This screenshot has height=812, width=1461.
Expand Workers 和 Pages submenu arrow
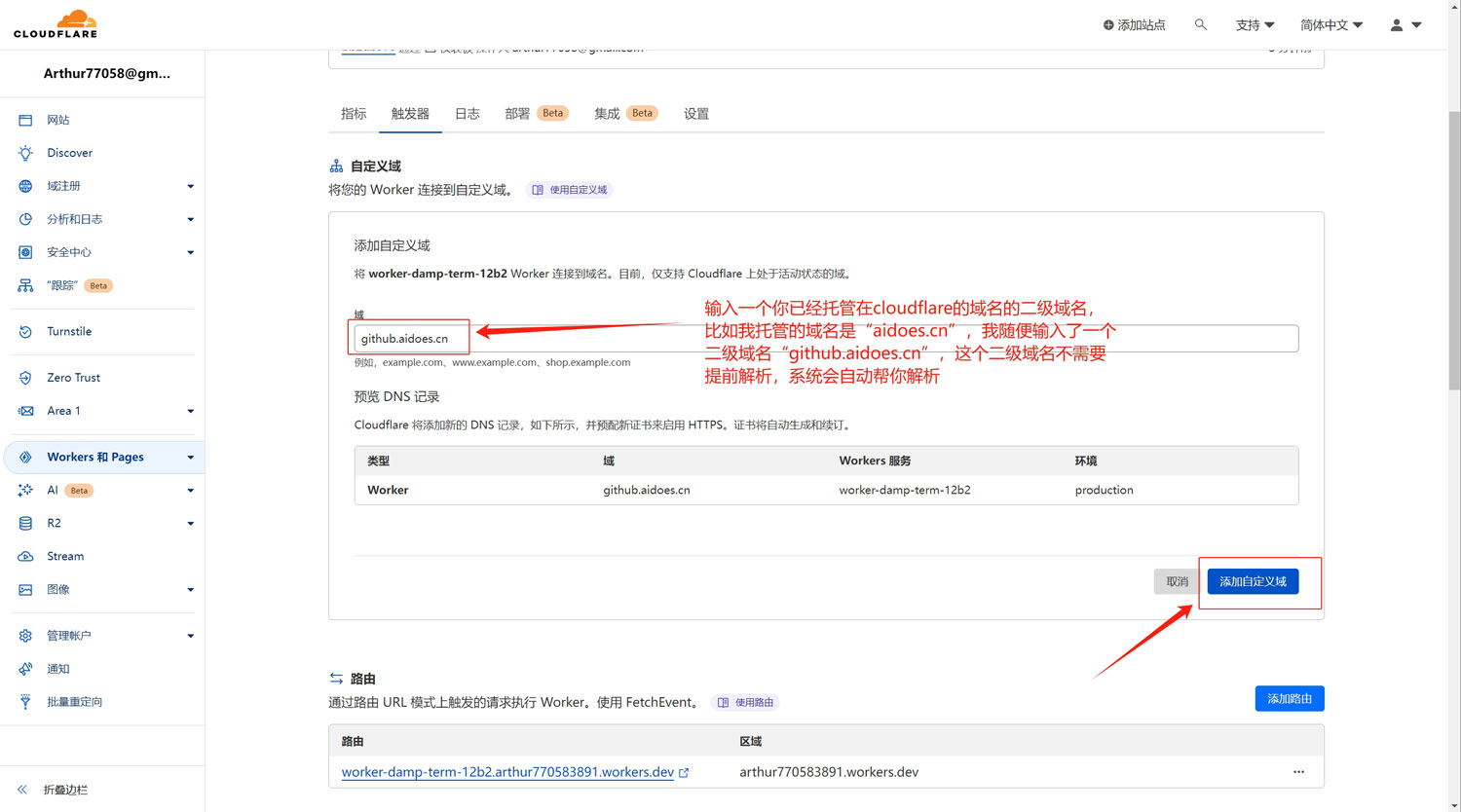click(x=190, y=457)
